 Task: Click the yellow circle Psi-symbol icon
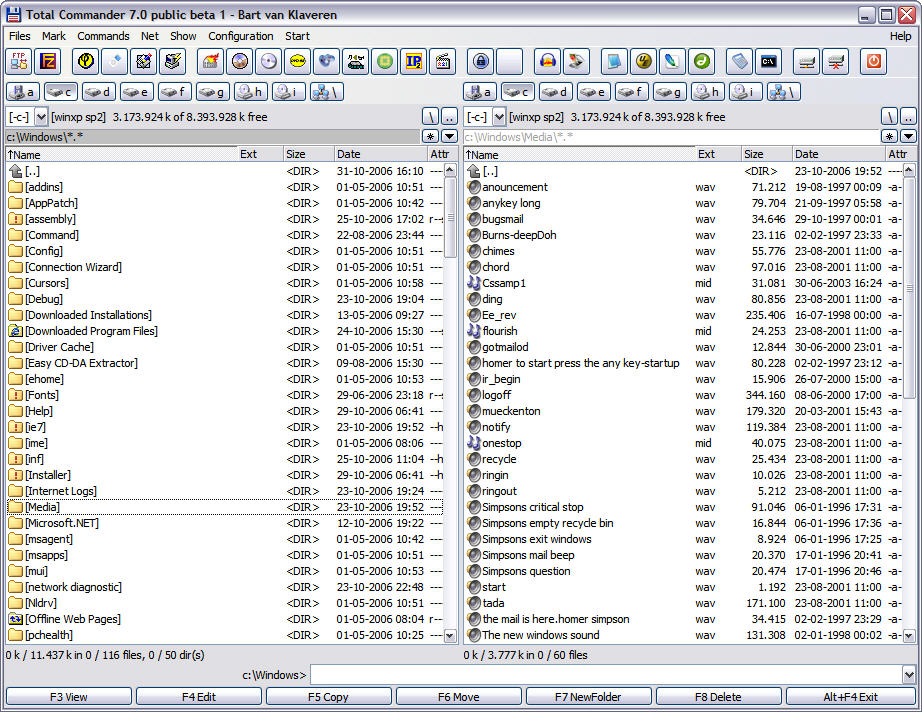(x=86, y=61)
